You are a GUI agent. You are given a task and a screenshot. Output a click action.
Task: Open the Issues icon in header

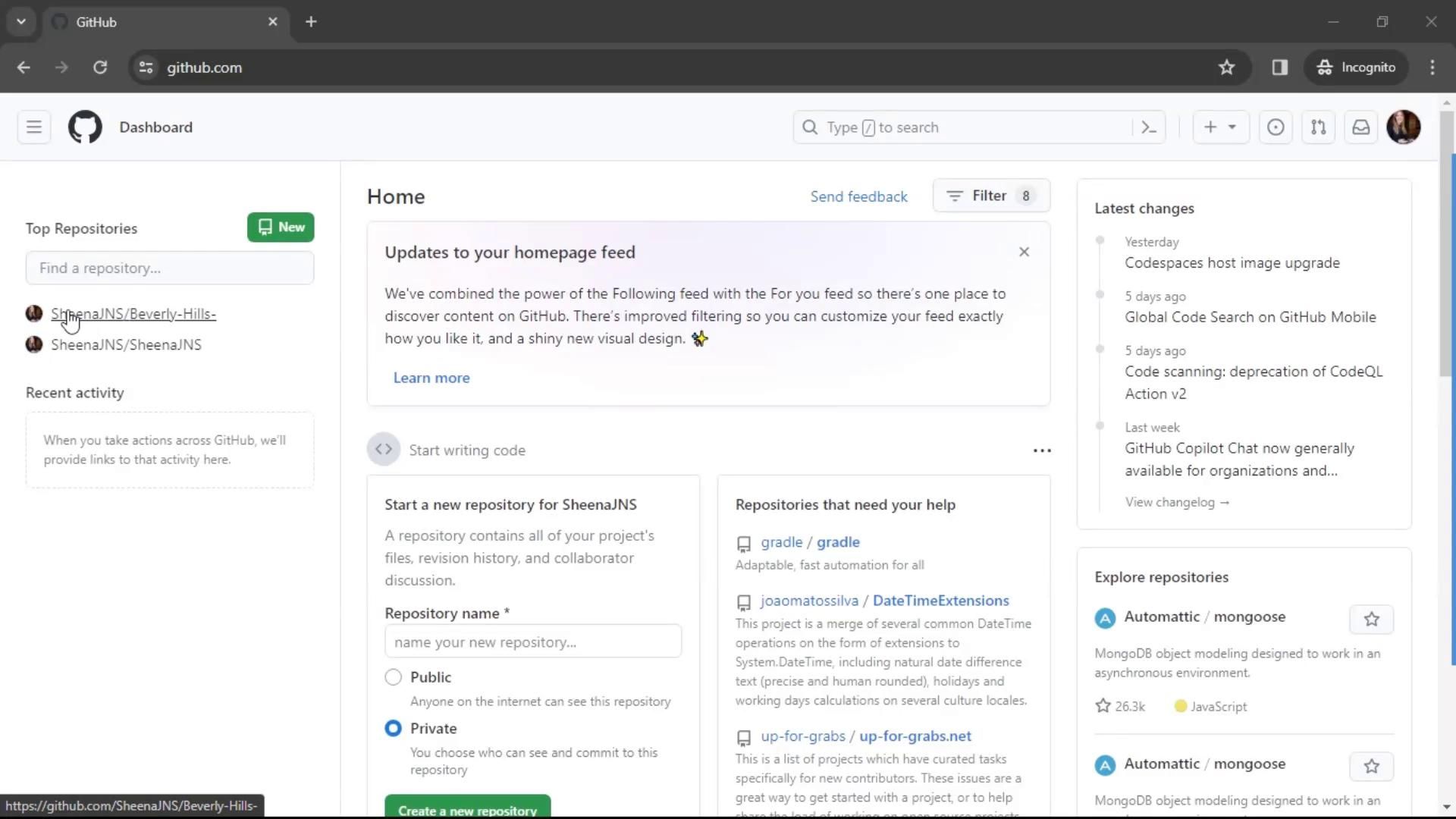click(x=1276, y=127)
